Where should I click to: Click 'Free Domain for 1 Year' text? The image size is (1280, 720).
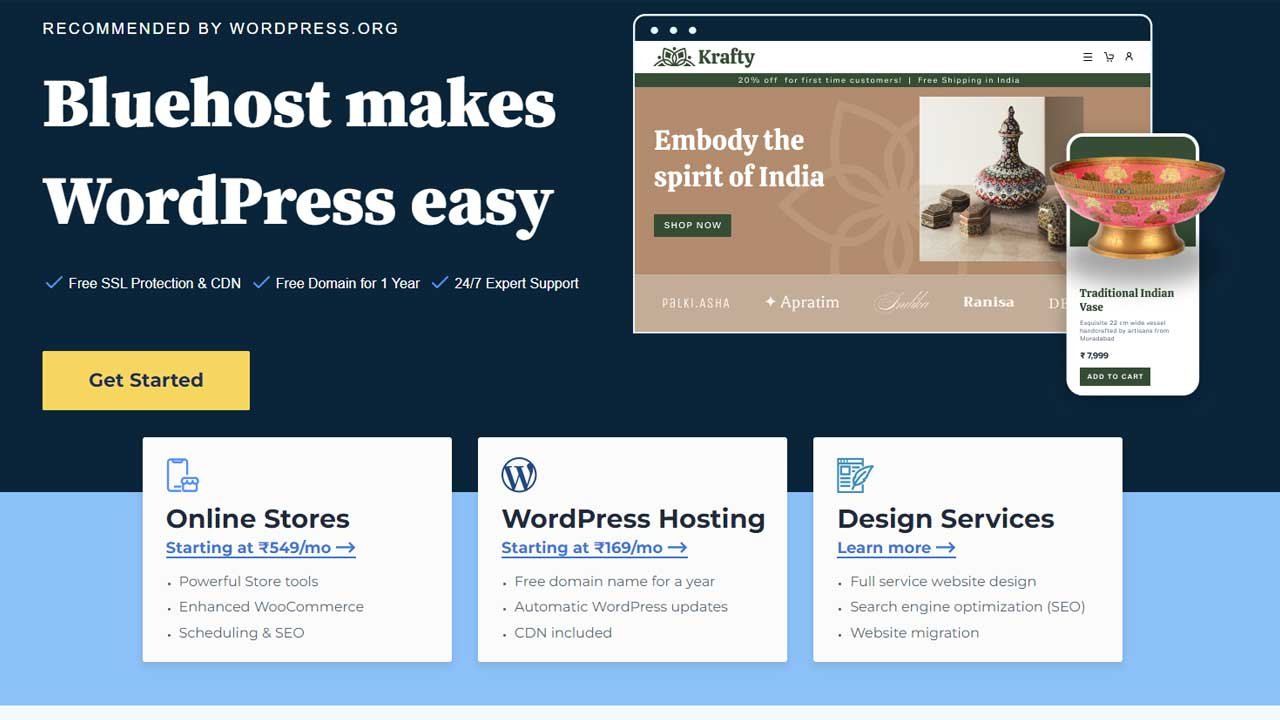pyautogui.click(x=348, y=283)
